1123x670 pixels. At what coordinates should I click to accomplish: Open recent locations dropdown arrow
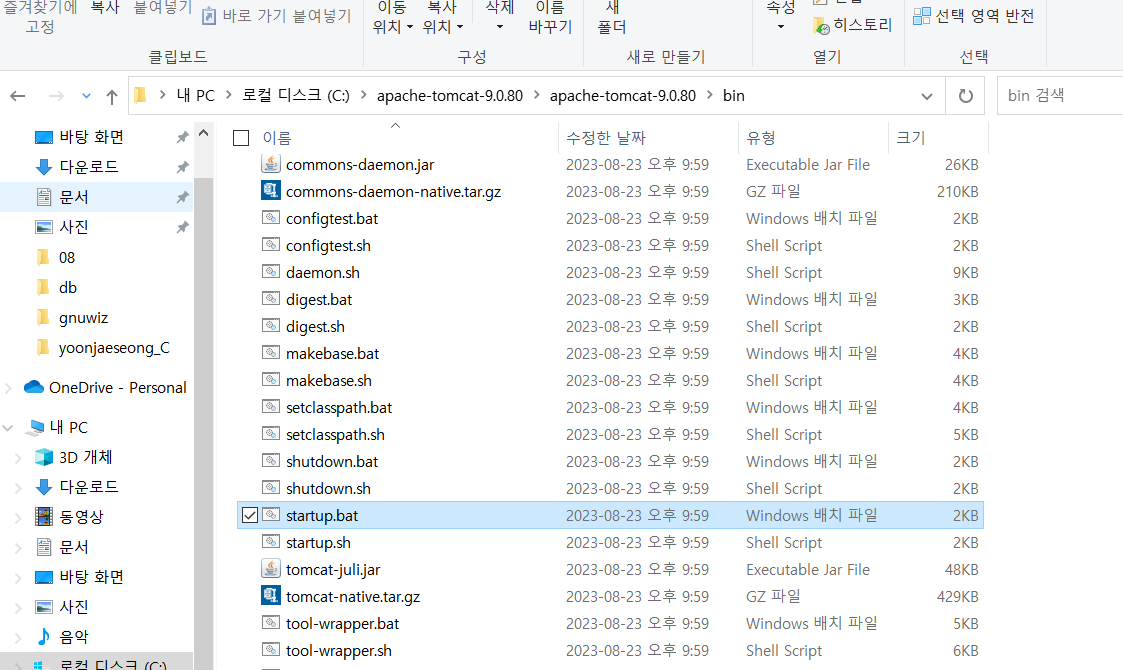point(86,96)
